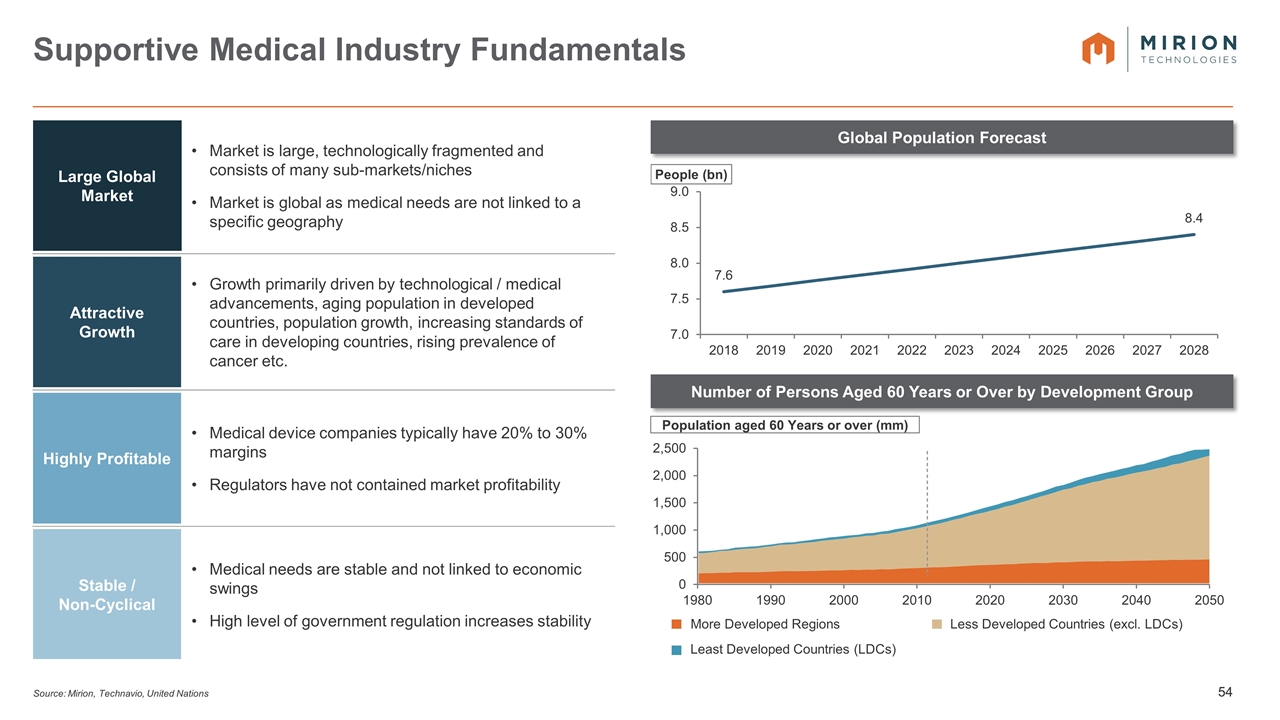Viewport: 1280px width, 720px height.
Task: Click the Less Developed Countries (excl. LDCs) legend text
Action: point(1066,624)
